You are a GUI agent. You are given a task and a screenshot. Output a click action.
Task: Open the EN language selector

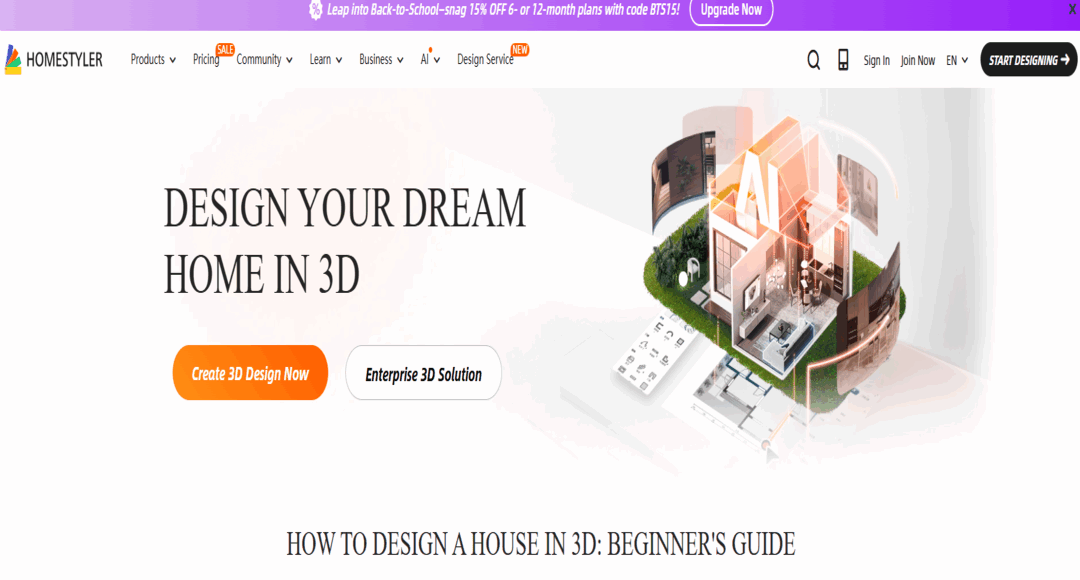click(x=957, y=60)
